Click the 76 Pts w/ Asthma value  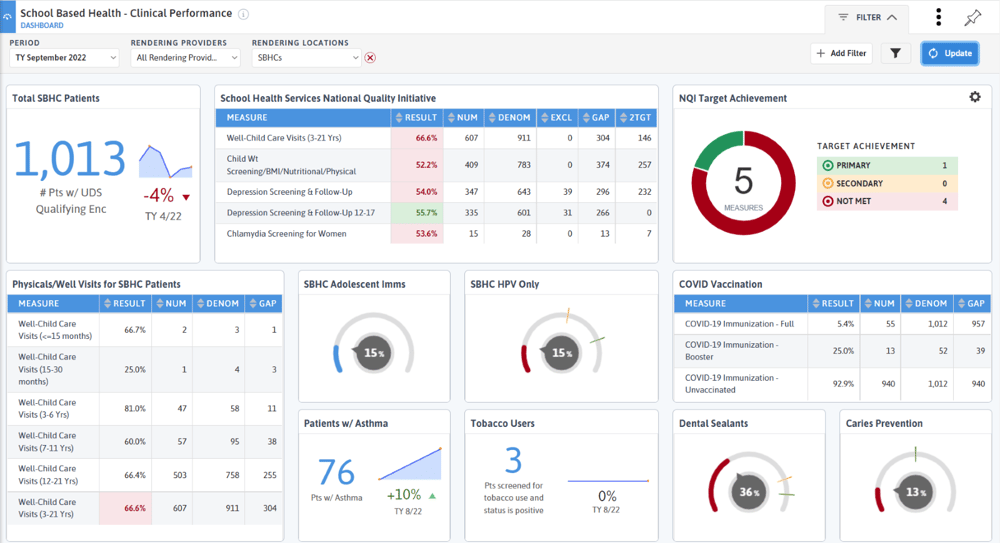336,473
